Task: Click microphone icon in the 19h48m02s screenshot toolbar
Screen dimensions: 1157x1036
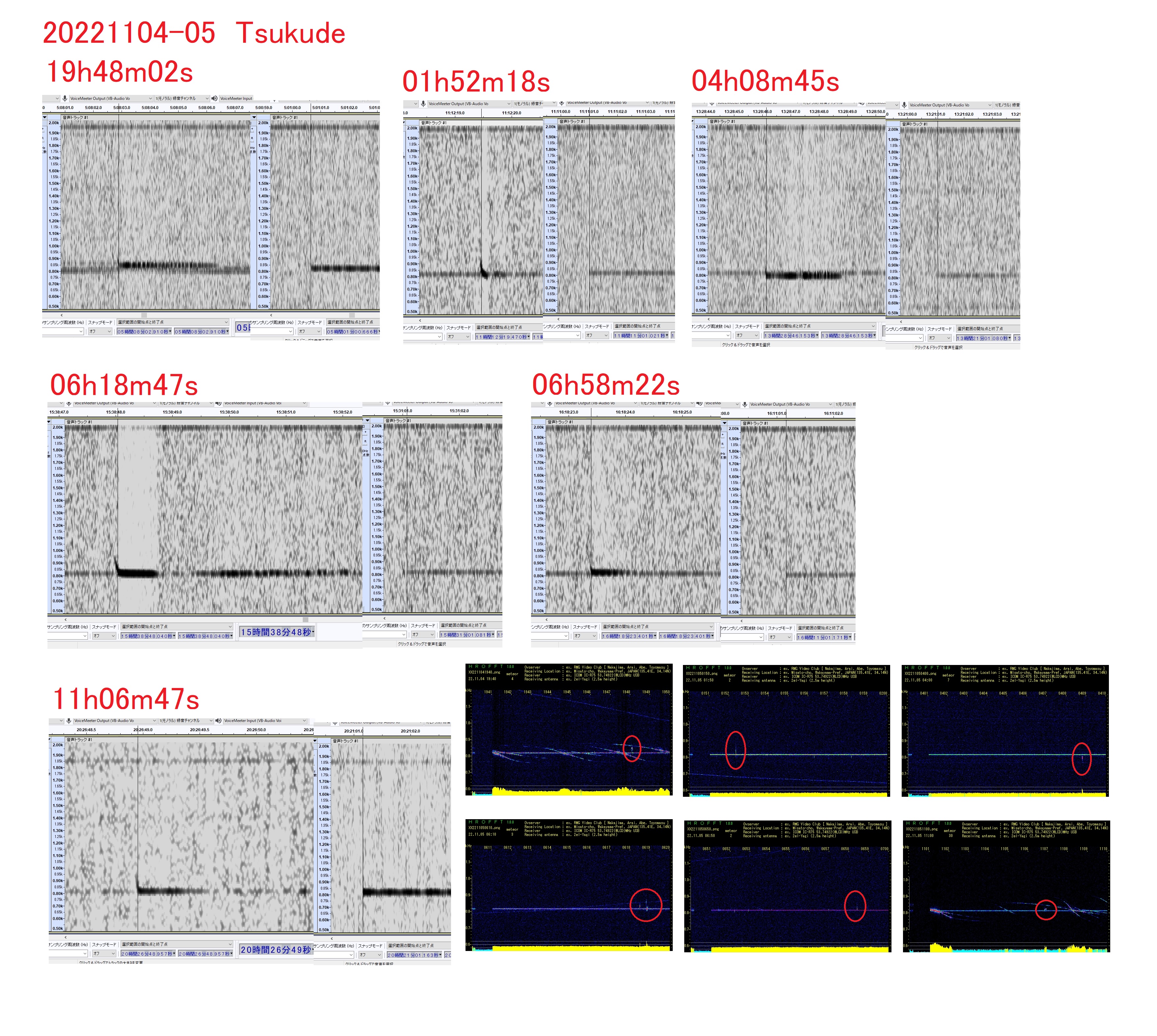Action: pos(65,99)
